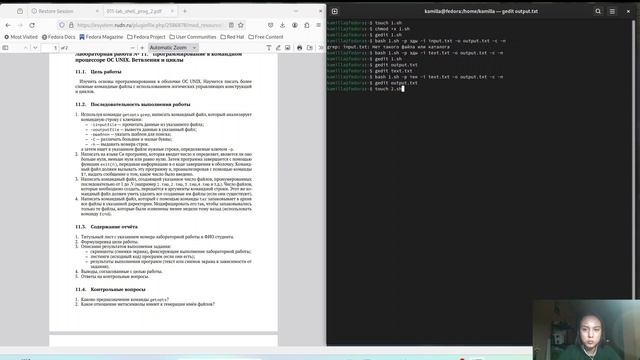Open the Fedora Docs bookmark
The image size is (640, 360).
point(58,37)
